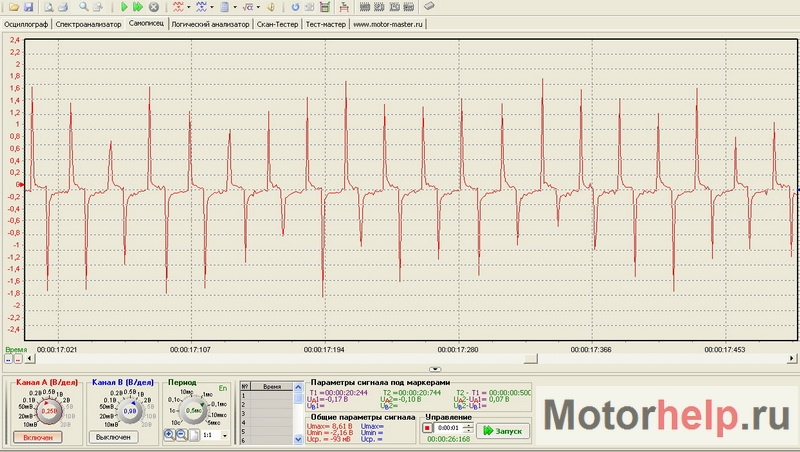Toggle Канал A button labeled Включен
Image resolution: width=800 pixels, height=452 pixels.
pyautogui.click(x=39, y=437)
